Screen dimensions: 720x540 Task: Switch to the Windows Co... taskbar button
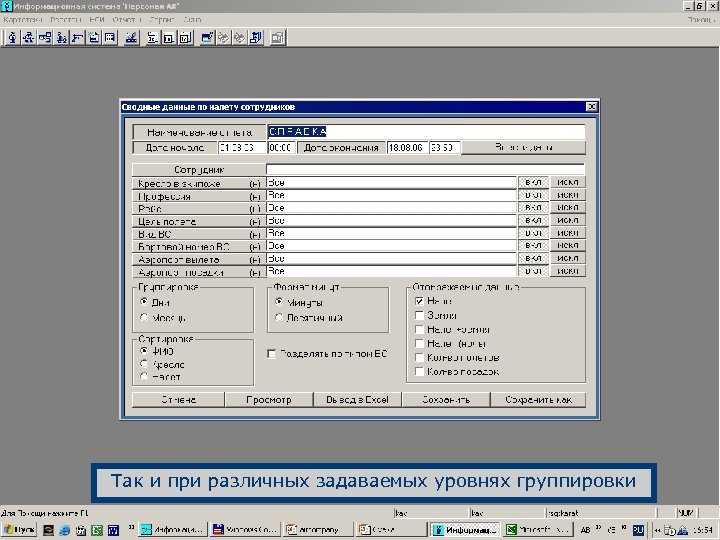pyautogui.click(x=245, y=530)
